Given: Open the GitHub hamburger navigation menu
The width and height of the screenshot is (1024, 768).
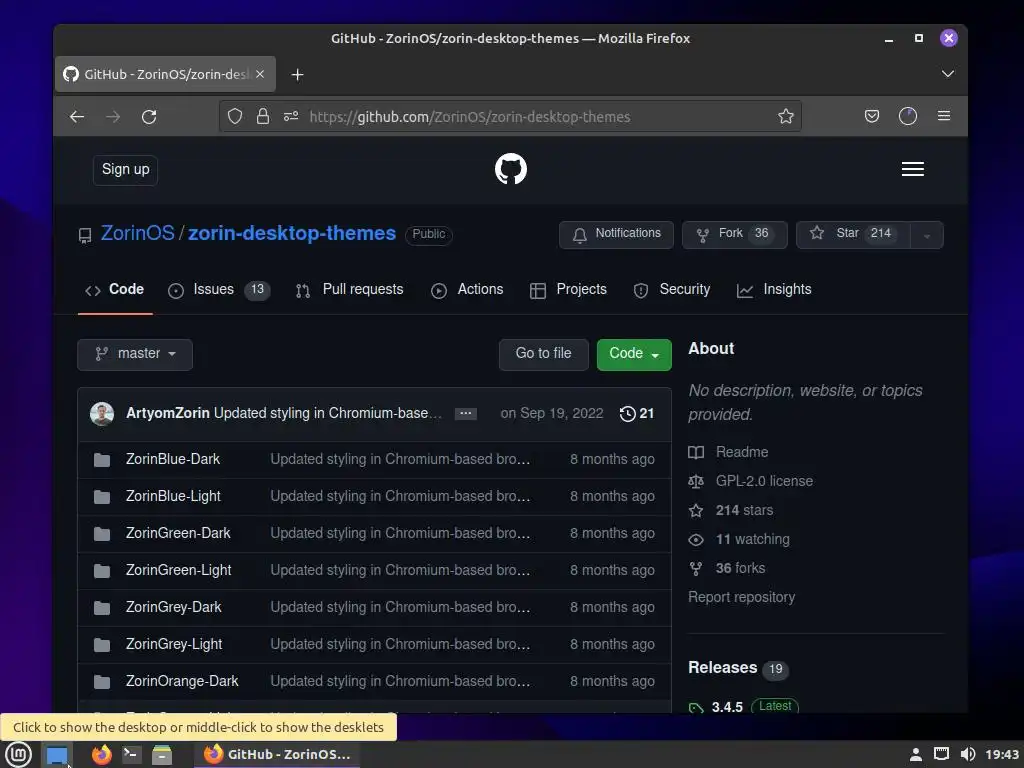Looking at the screenshot, I should 912,169.
